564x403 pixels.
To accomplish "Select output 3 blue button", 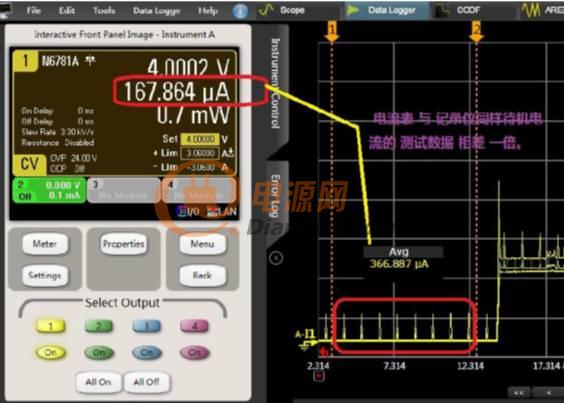I will tap(146, 326).
